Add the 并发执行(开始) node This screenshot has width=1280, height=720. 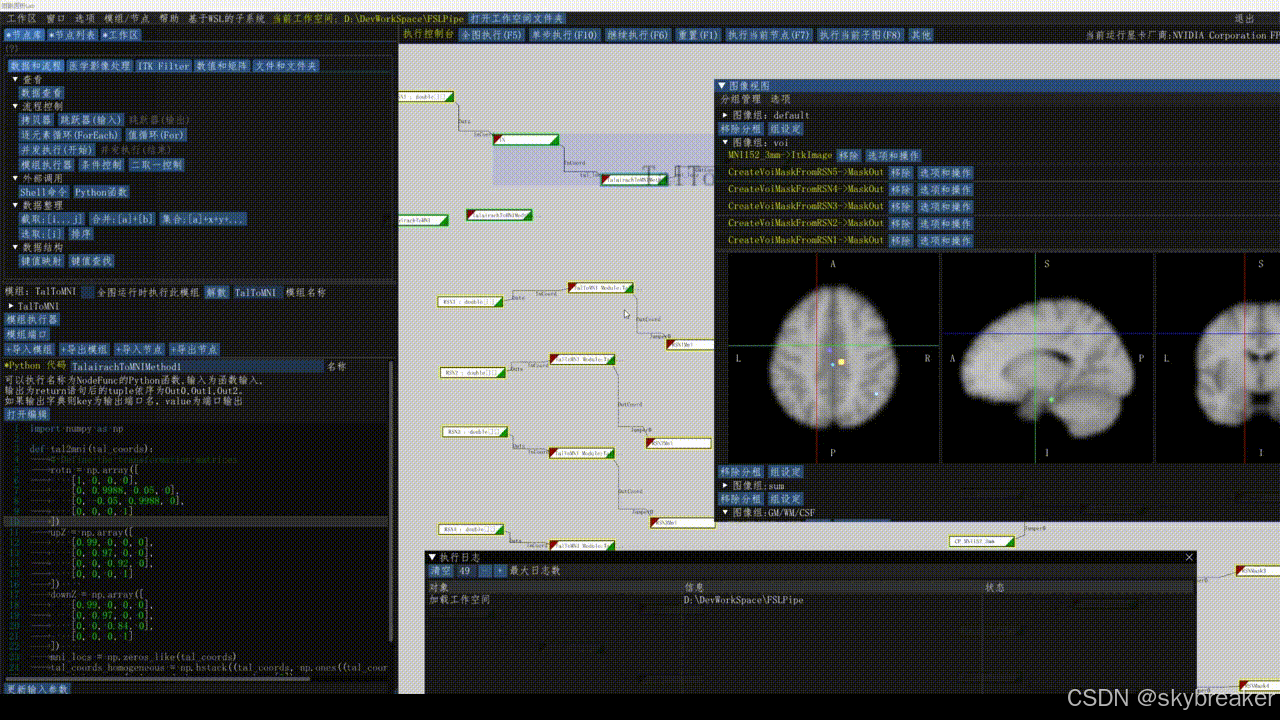tap(57, 149)
